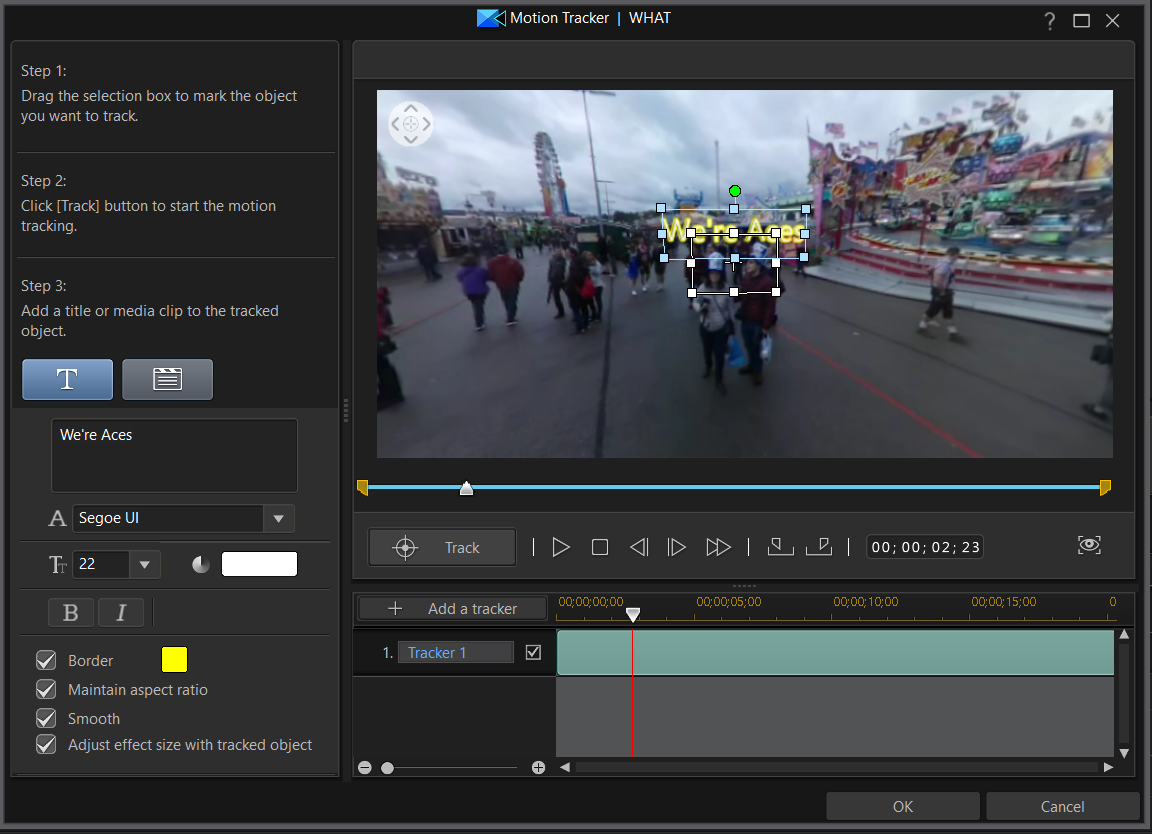
Task: Enable the Border option
Action: click(x=45, y=659)
